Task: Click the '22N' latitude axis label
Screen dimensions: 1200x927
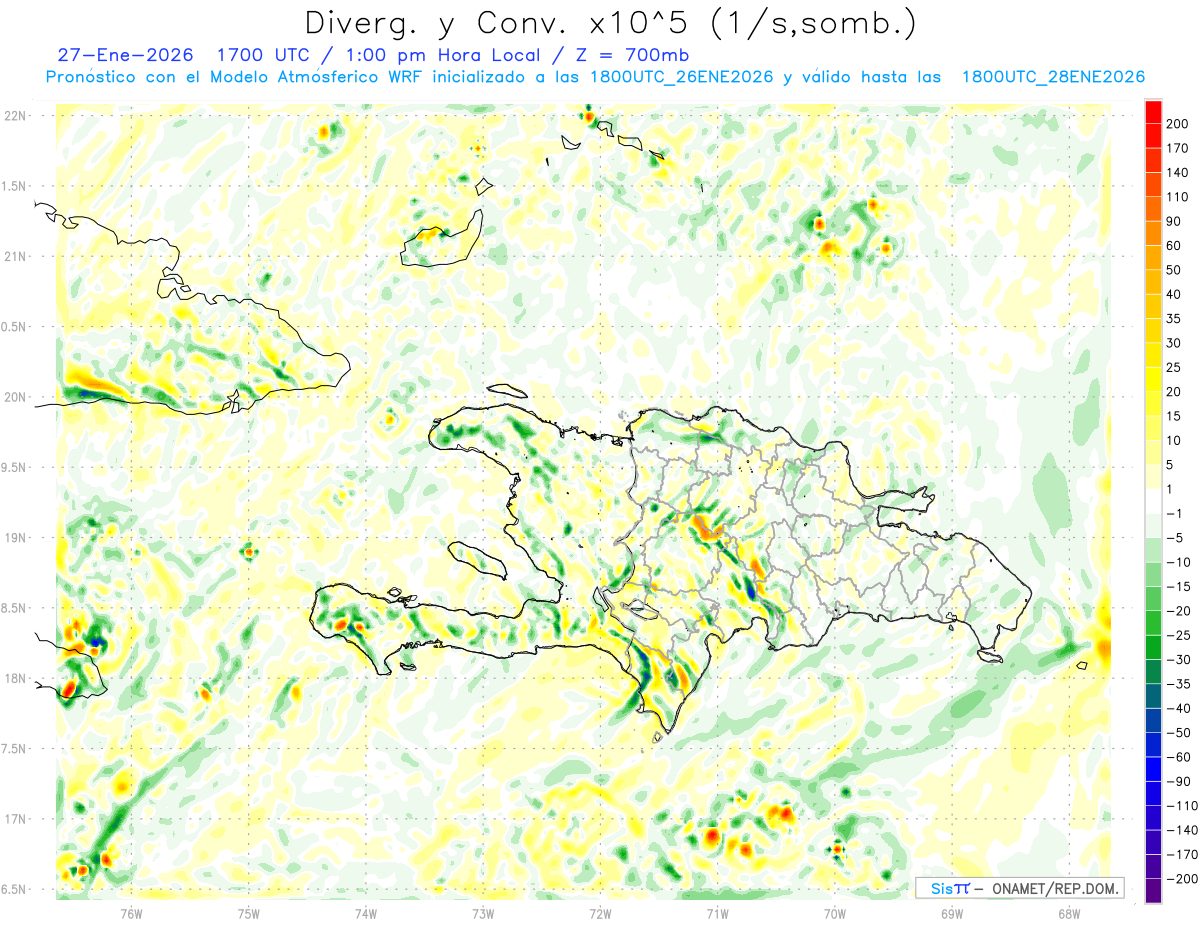Action: 17,116
